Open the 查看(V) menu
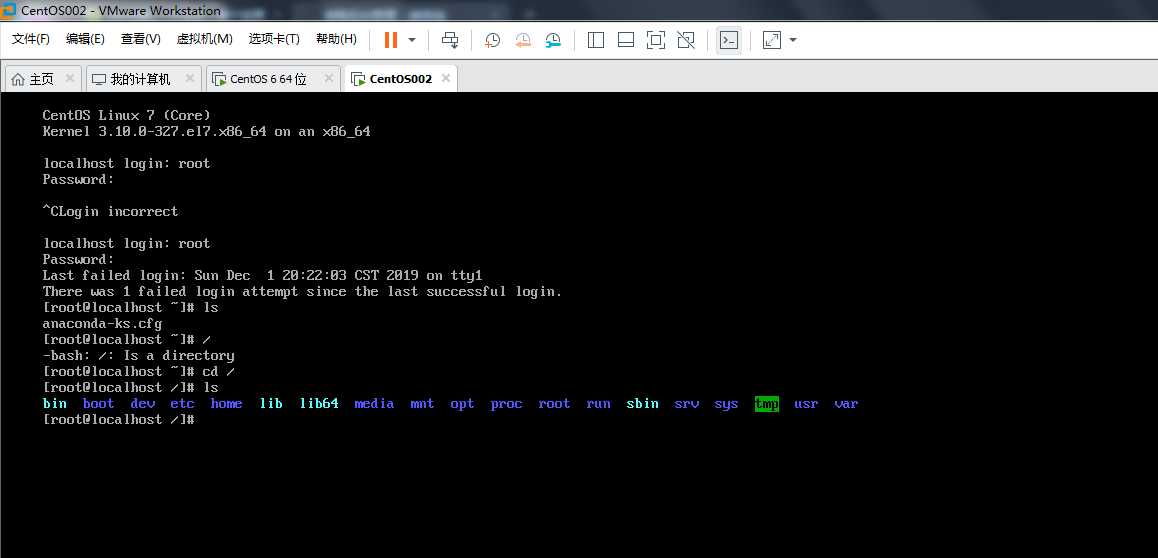The image size is (1158, 558). click(x=140, y=39)
